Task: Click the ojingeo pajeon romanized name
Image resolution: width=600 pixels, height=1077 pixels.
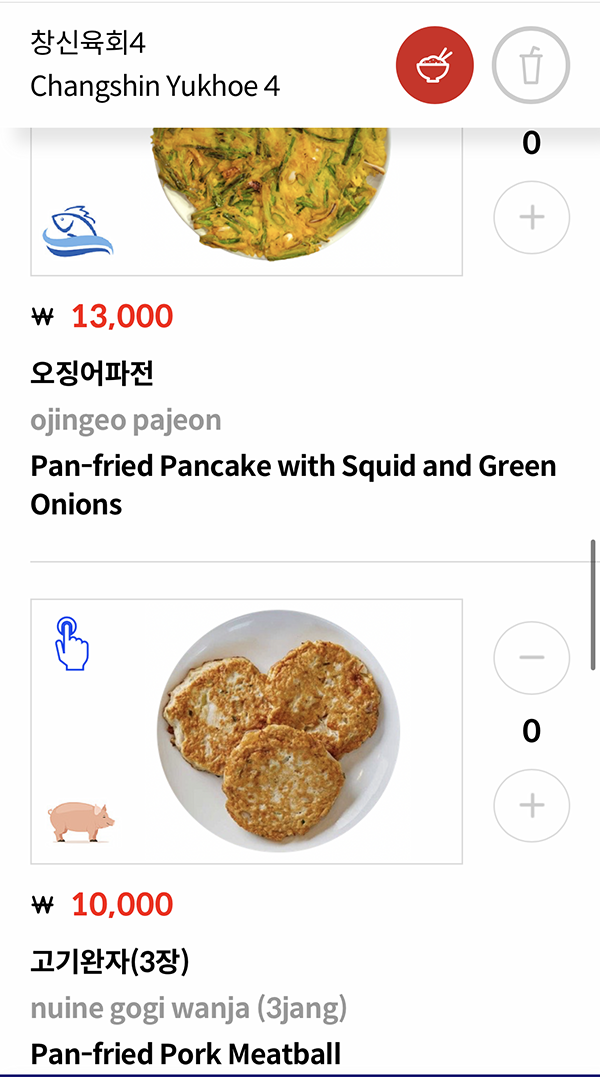Action: point(126,420)
